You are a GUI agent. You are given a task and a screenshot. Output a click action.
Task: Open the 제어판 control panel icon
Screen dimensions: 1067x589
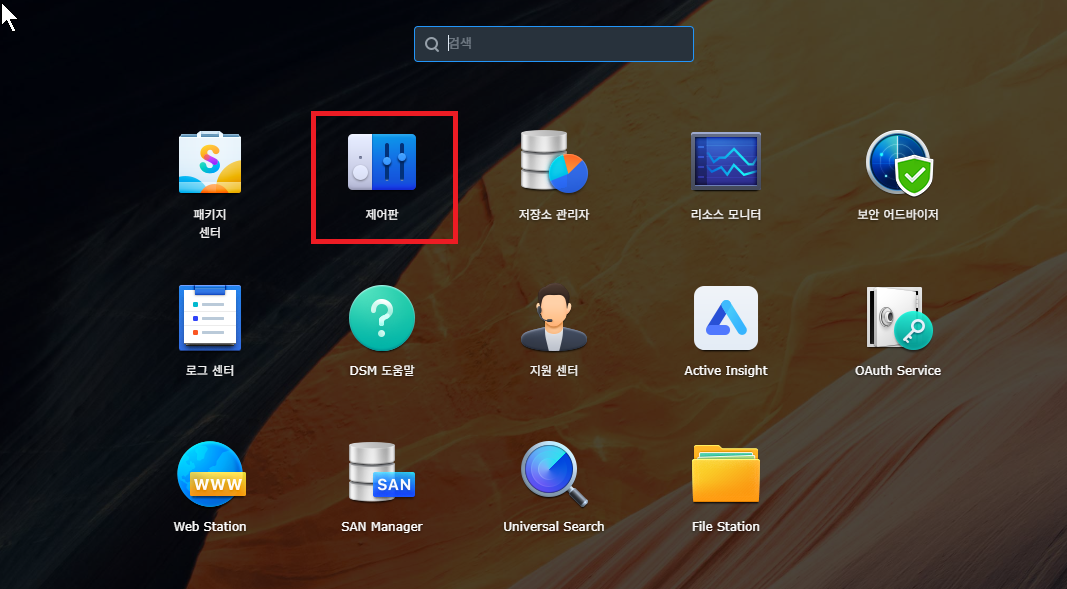click(x=382, y=162)
